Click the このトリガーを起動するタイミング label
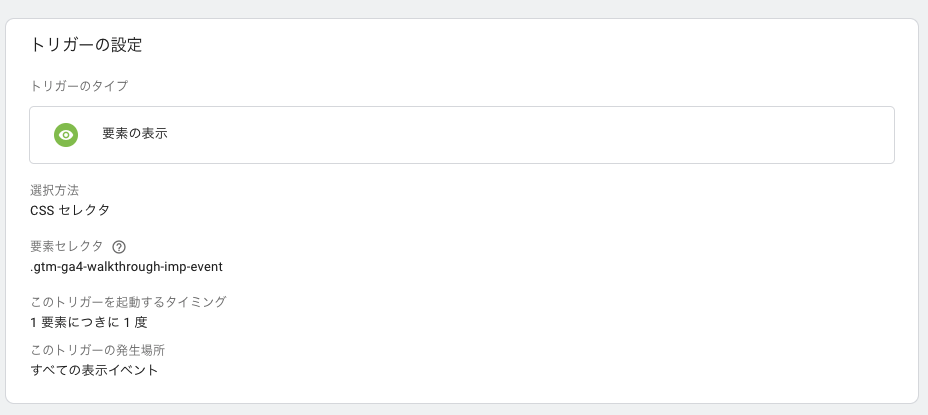The height and width of the screenshot is (415, 928). (128, 302)
